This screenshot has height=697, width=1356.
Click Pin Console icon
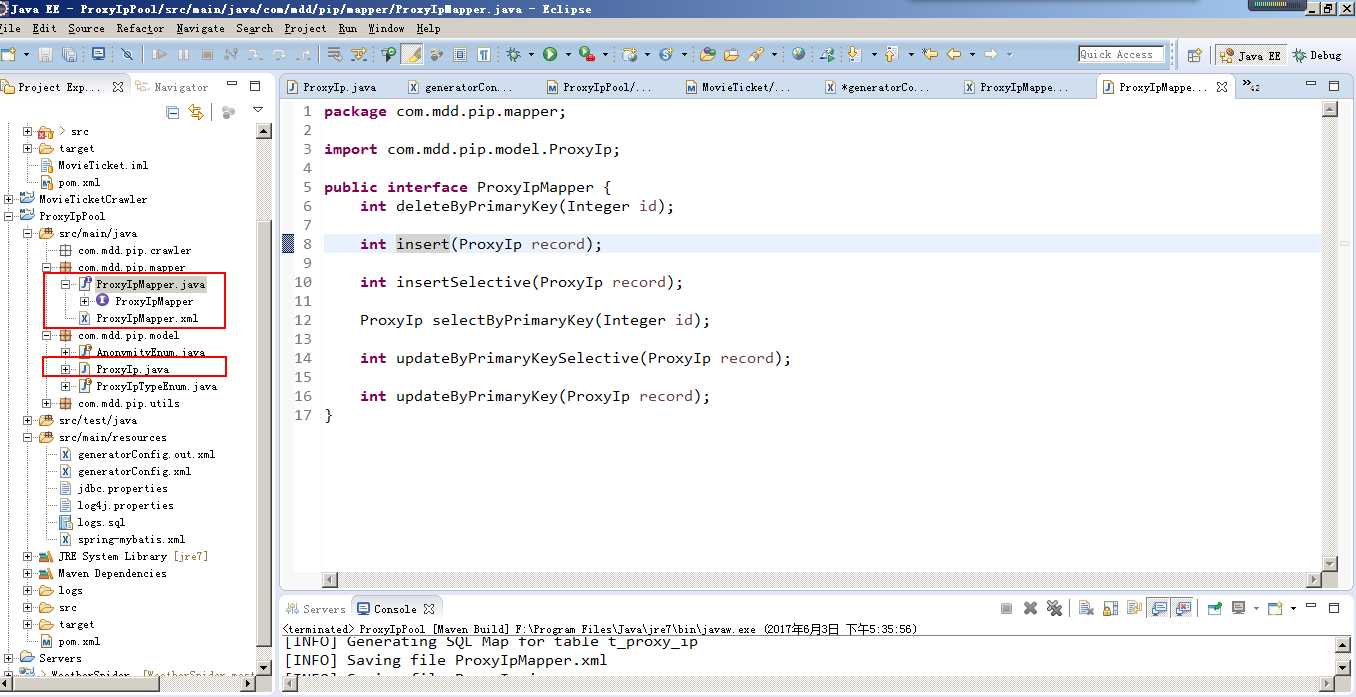coord(1215,608)
